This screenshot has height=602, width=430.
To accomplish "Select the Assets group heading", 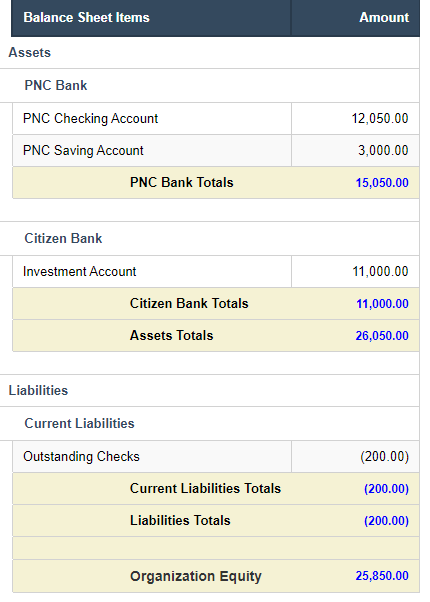I will (x=30, y=53).
